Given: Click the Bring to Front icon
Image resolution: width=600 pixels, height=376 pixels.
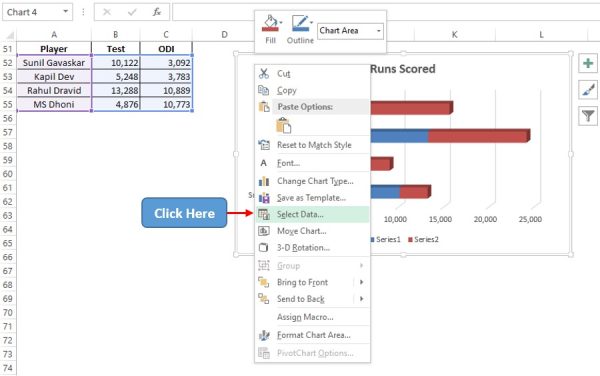Looking at the screenshot, I should pyautogui.click(x=264, y=282).
